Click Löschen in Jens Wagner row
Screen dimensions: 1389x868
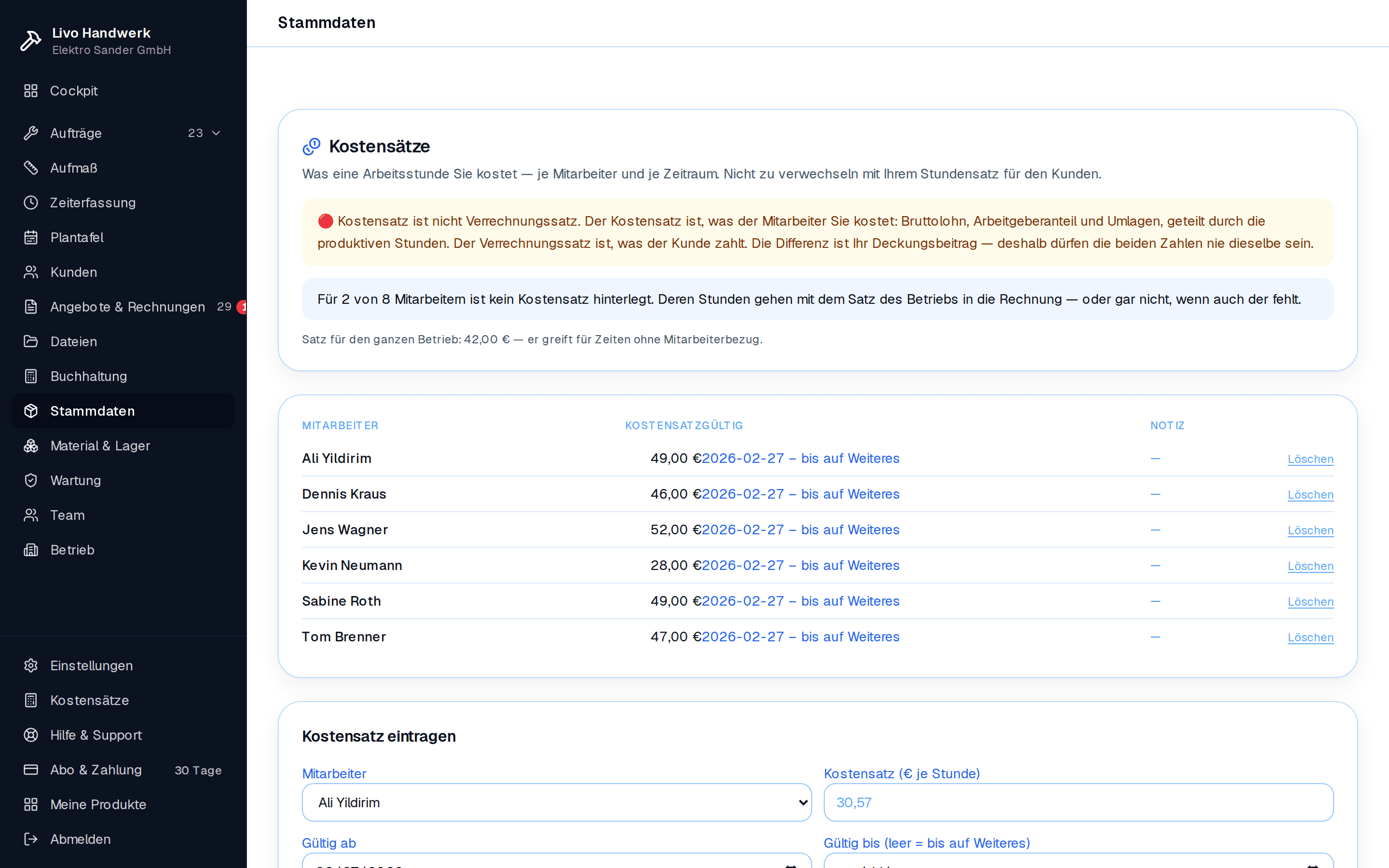tap(1310, 530)
